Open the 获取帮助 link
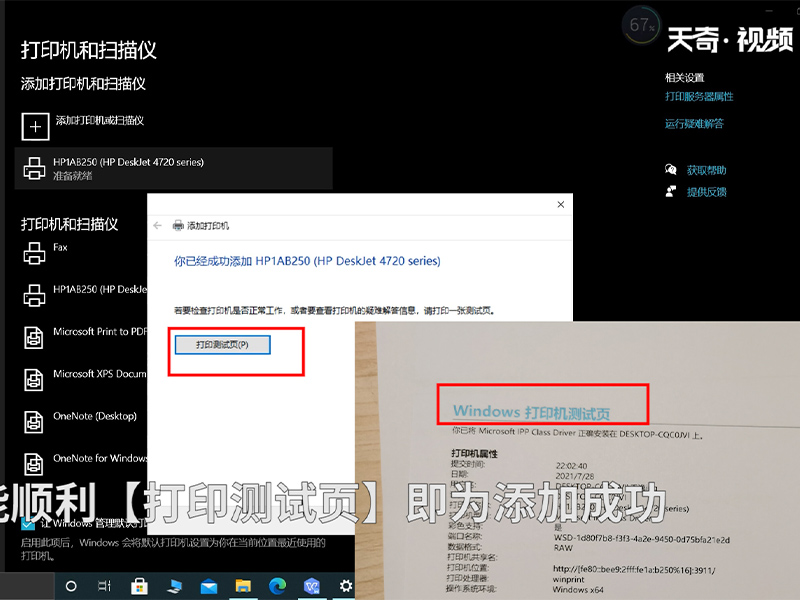 (707, 170)
